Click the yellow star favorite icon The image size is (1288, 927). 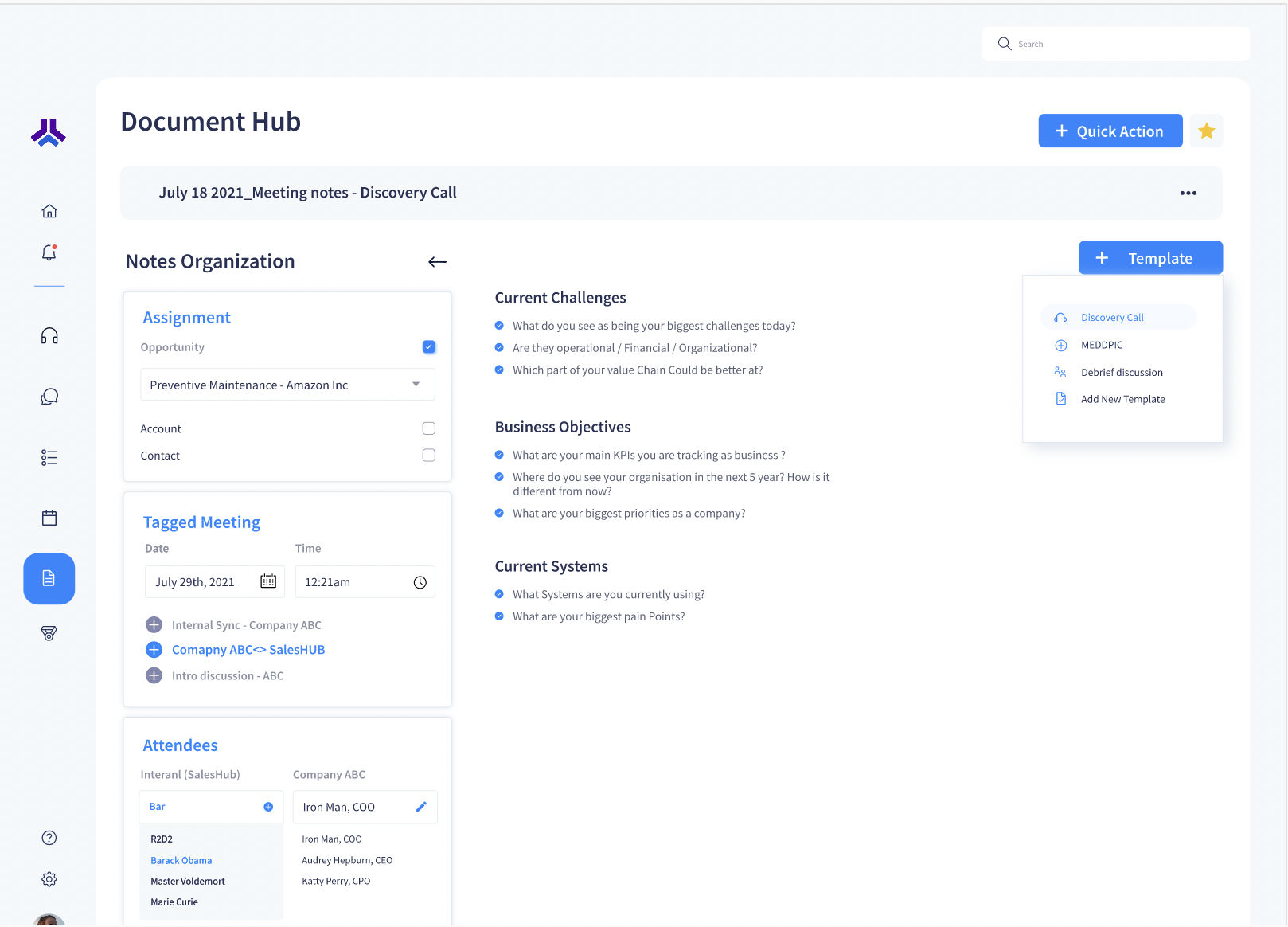pyautogui.click(x=1206, y=130)
